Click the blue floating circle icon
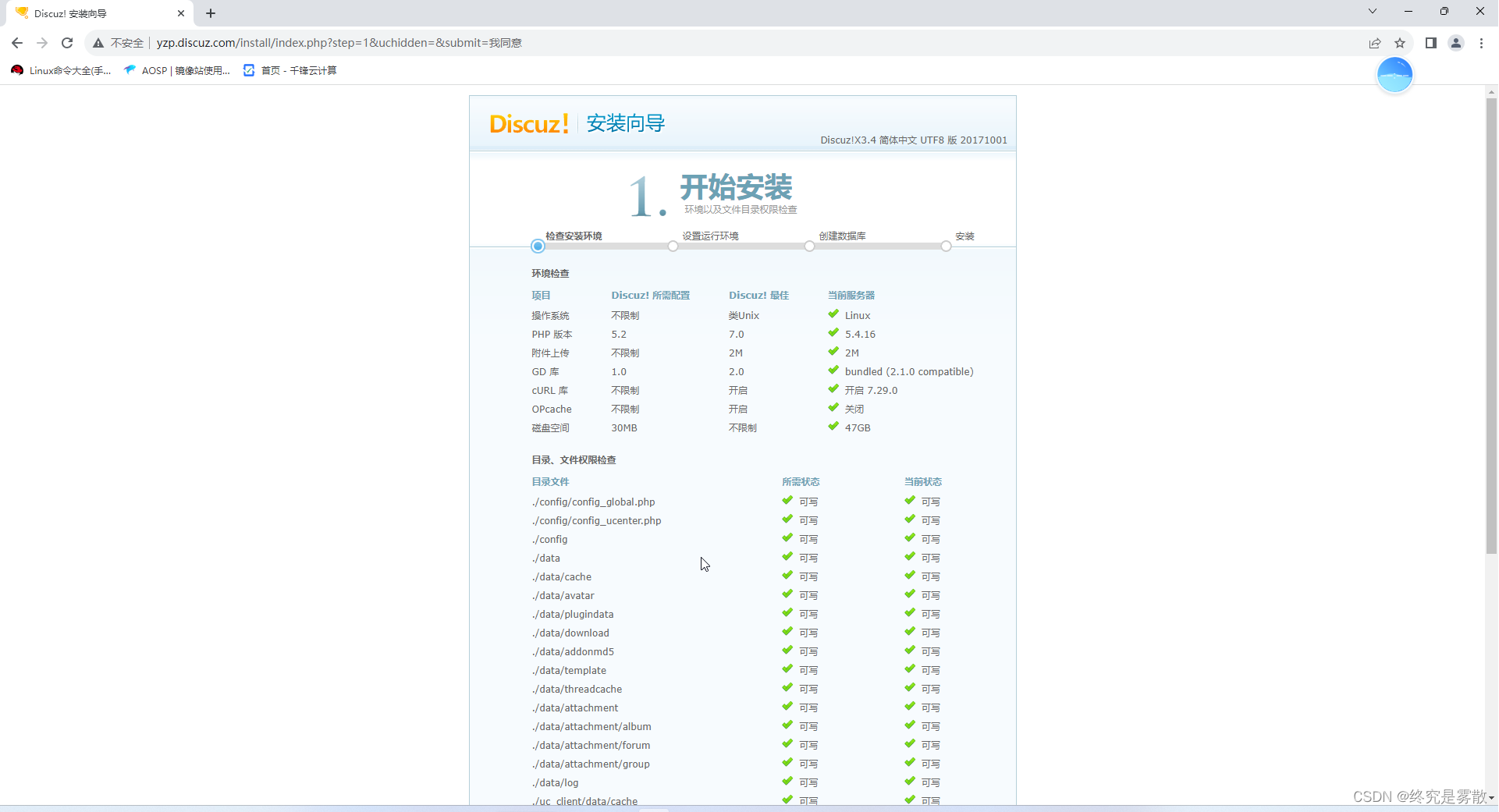The image size is (1499, 812). (1395, 75)
